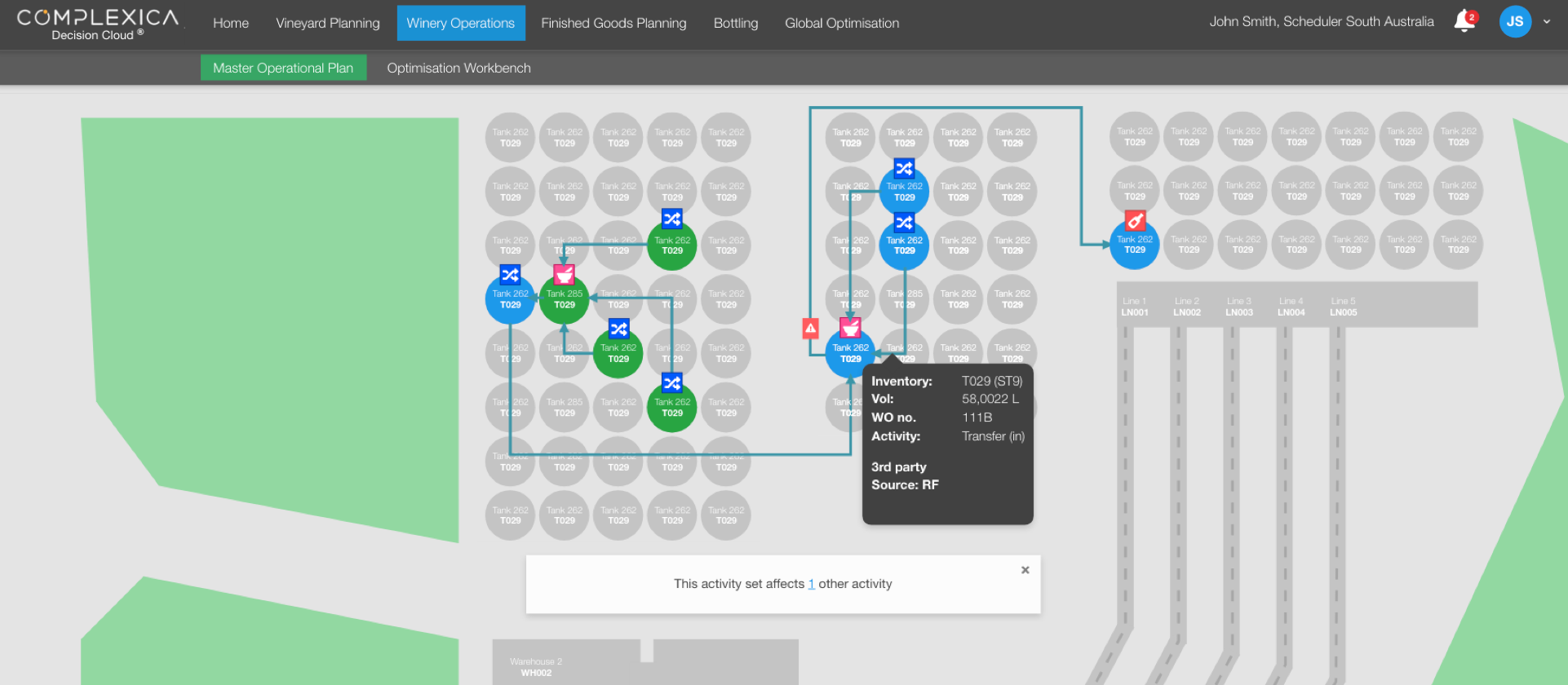Click 'John Smith, Scheduler South Australia' text
Screen dimensions: 1568x685
1321,22
